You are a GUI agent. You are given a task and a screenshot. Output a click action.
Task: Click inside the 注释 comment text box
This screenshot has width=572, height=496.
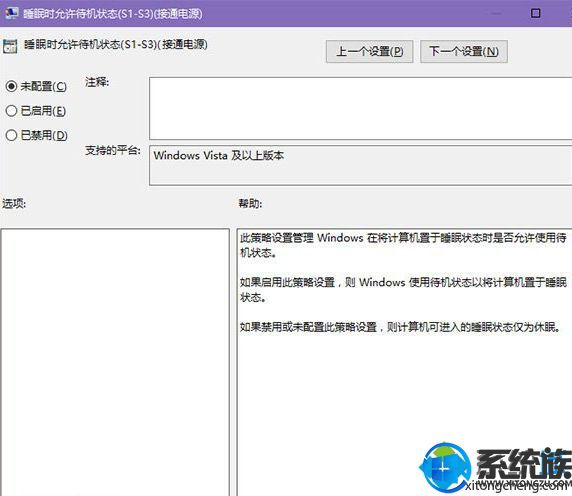click(360, 108)
